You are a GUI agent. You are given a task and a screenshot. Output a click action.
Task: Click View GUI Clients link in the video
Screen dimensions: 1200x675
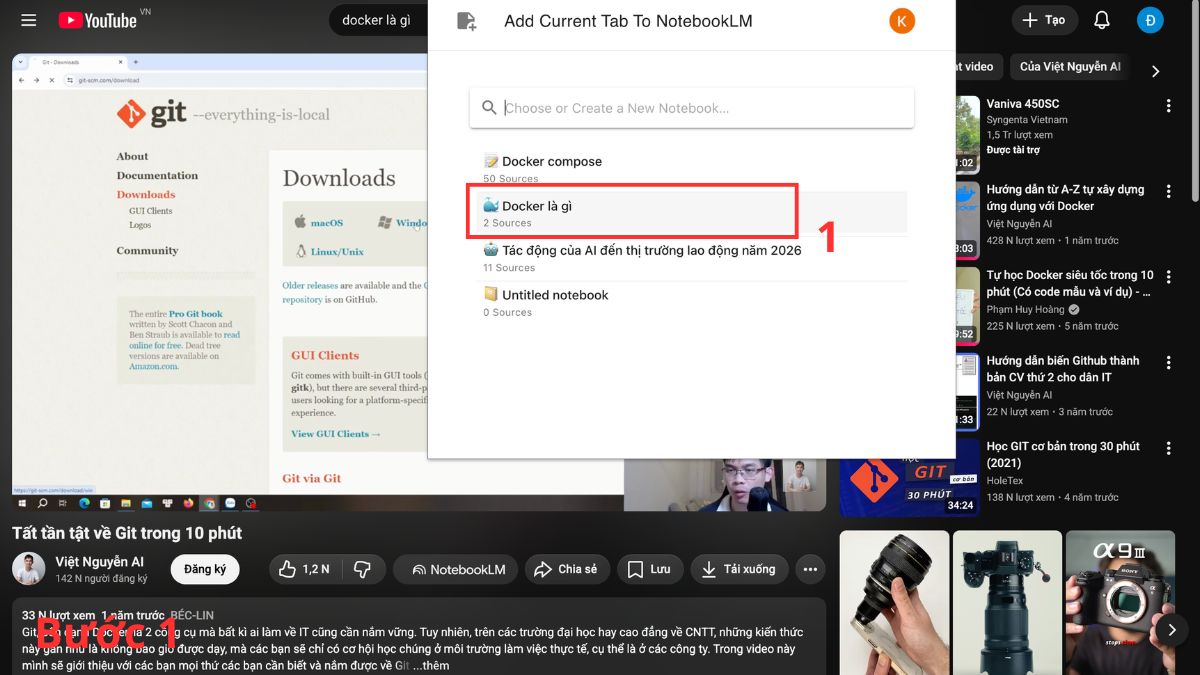pos(336,434)
